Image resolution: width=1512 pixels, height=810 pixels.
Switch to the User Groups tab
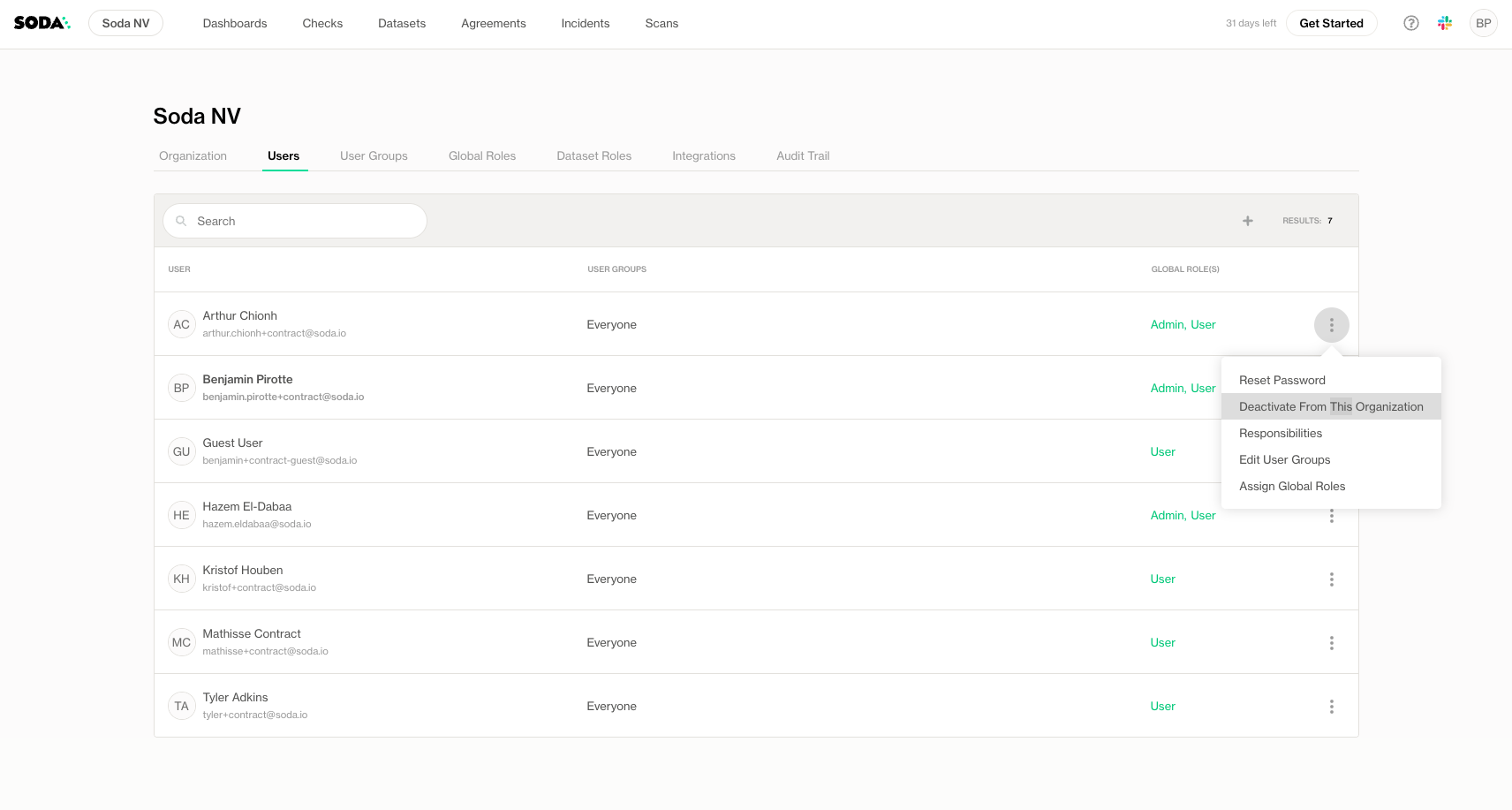coord(374,155)
